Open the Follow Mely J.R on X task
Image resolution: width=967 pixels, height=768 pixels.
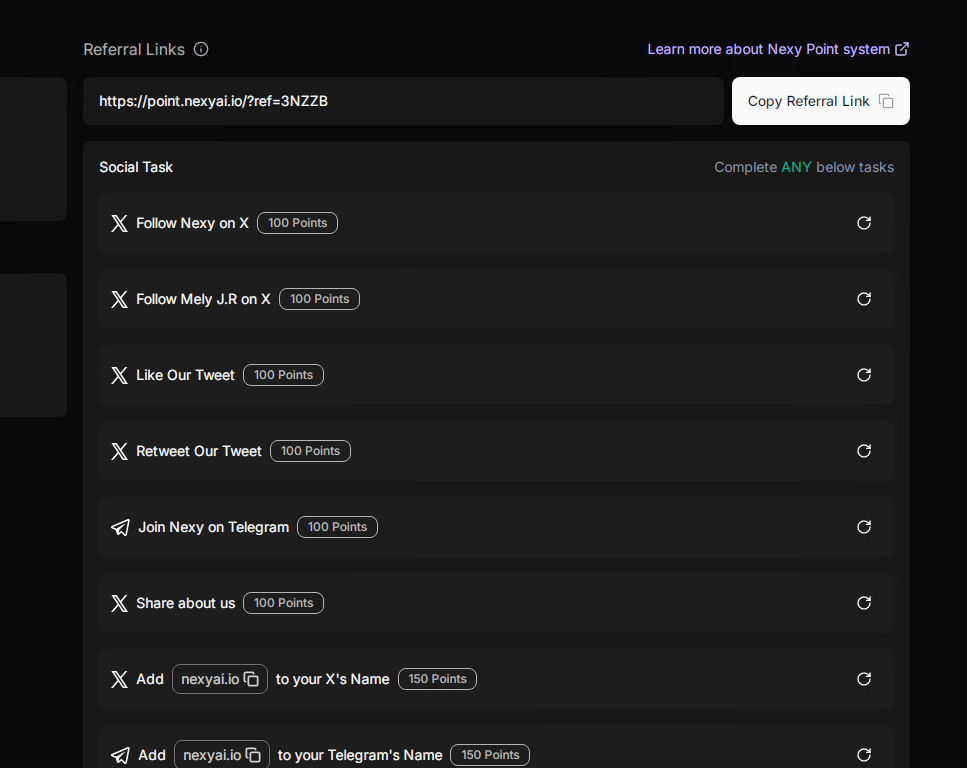point(496,299)
